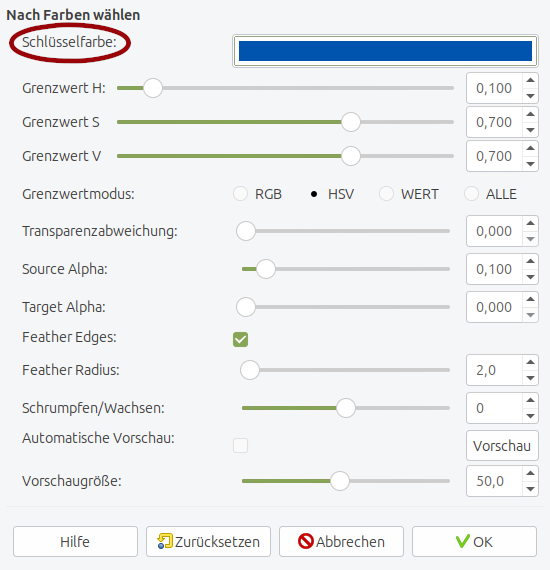Choose the ALLE Grenzwertmodus radio button
550x570 pixels.
point(471,194)
